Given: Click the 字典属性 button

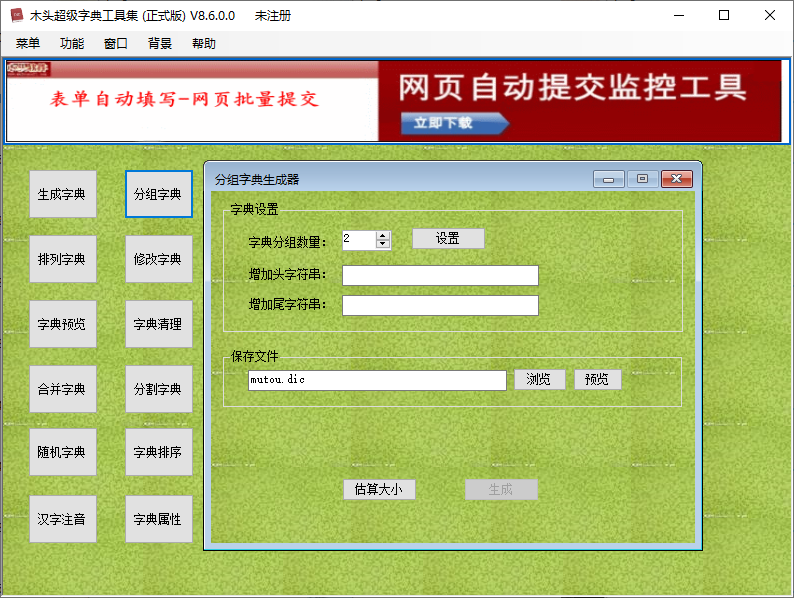Looking at the screenshot, I should (158, 519).
